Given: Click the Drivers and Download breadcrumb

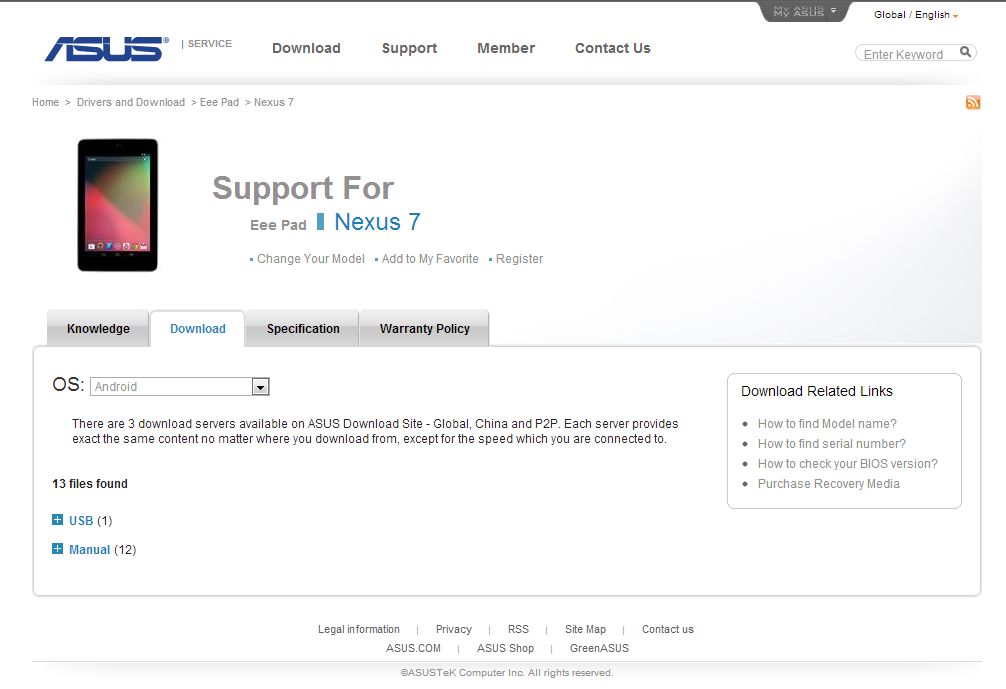Looking at the screenshot, I should coord(131,102).
